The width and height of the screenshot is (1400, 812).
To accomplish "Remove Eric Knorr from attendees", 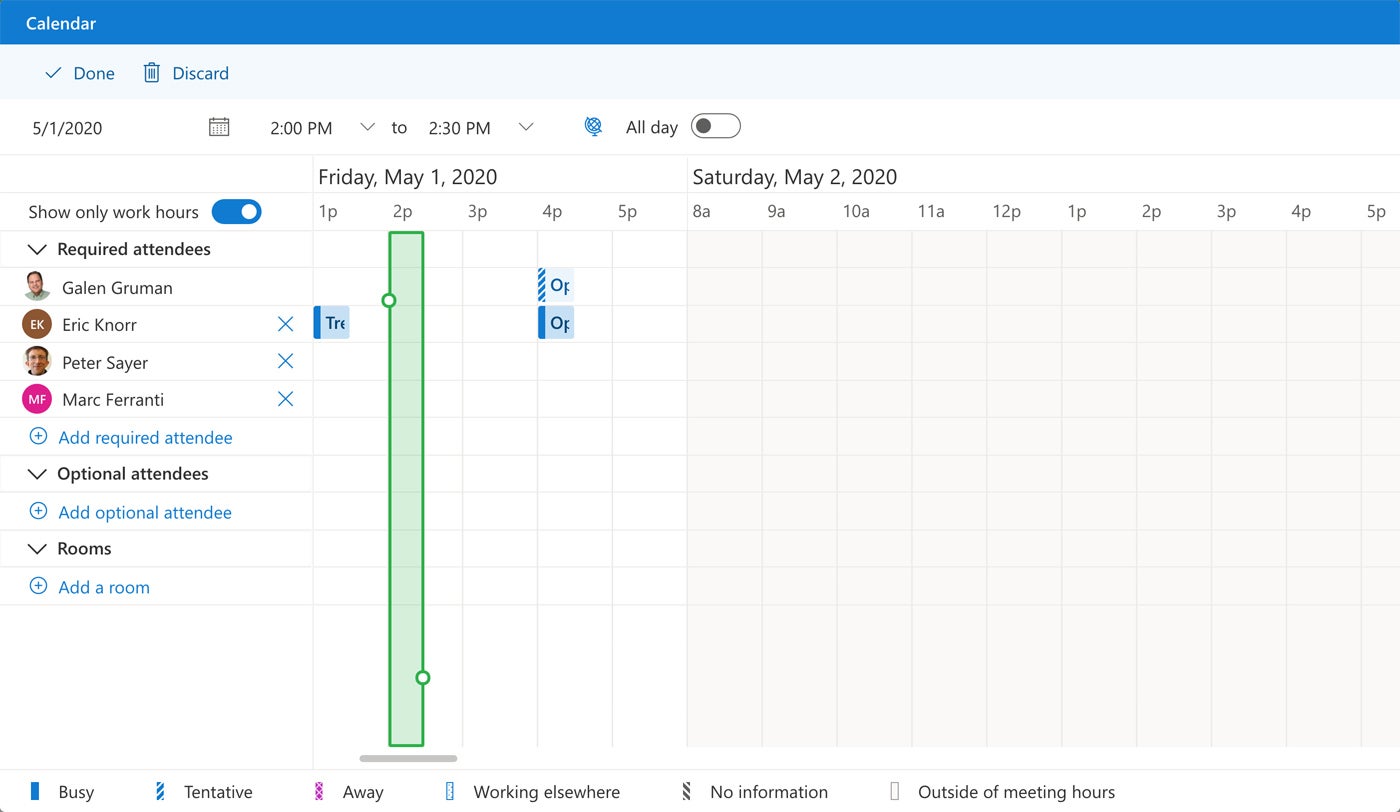I will coord(285,324).
